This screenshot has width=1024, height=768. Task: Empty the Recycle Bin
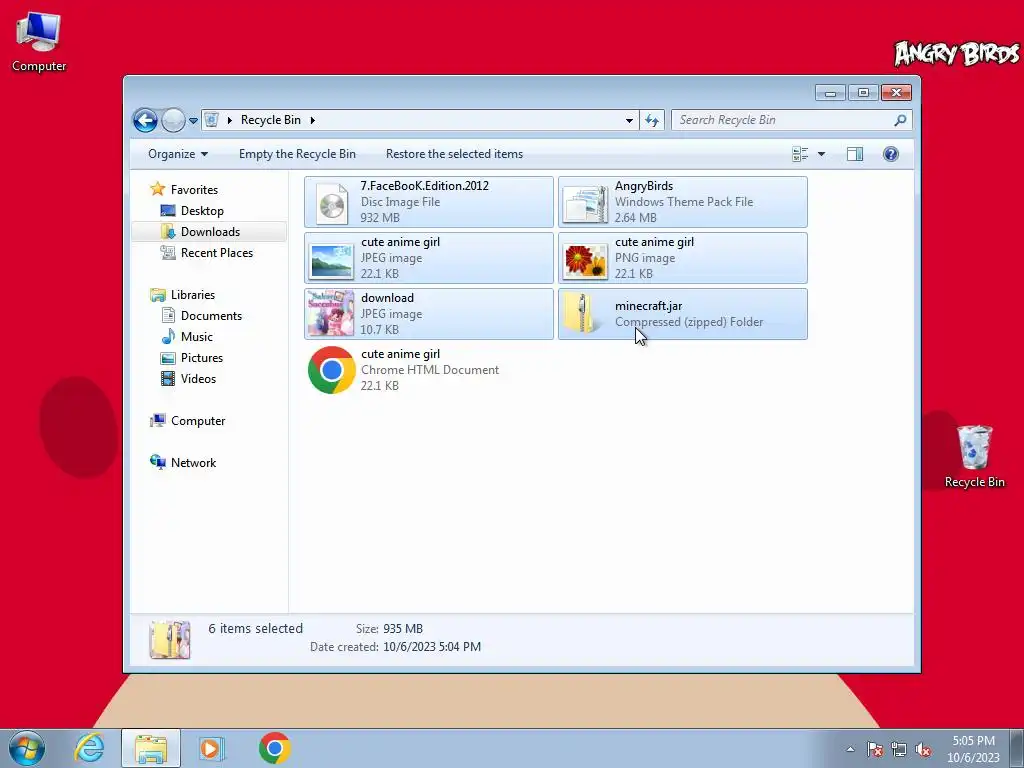[297, 154]
